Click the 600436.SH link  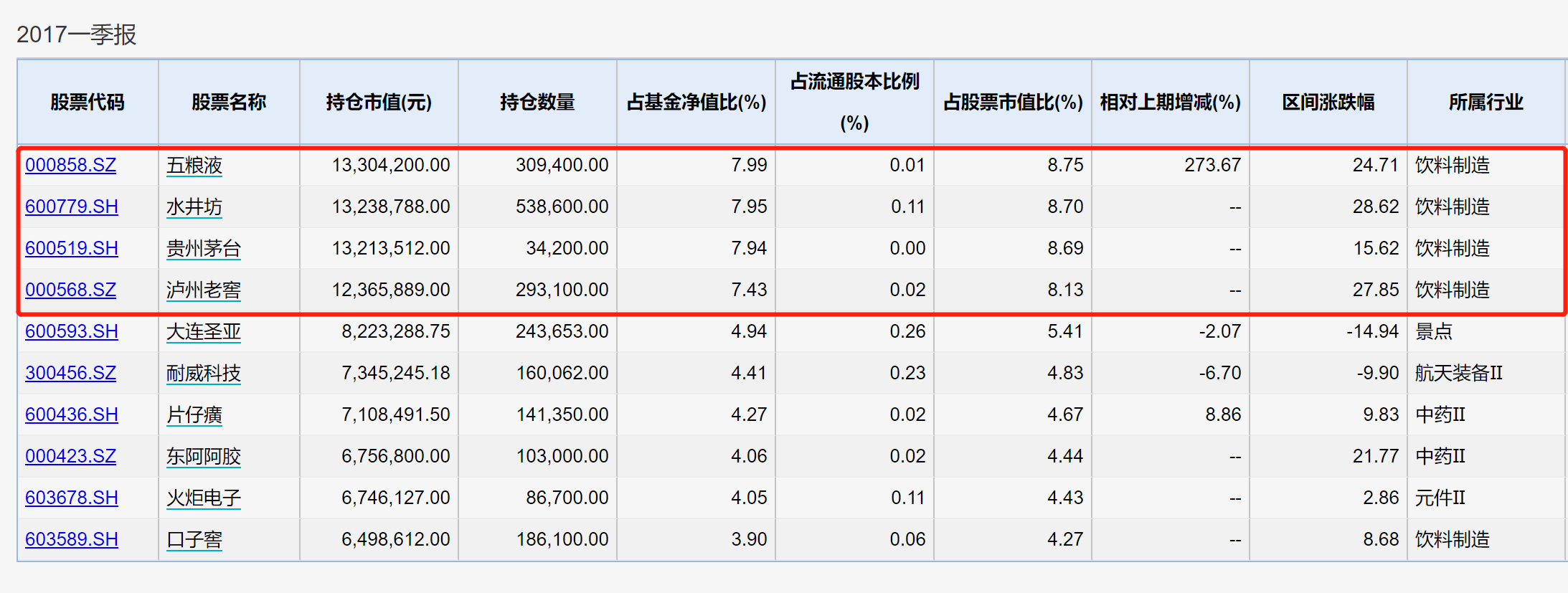(x=72, y=414)
